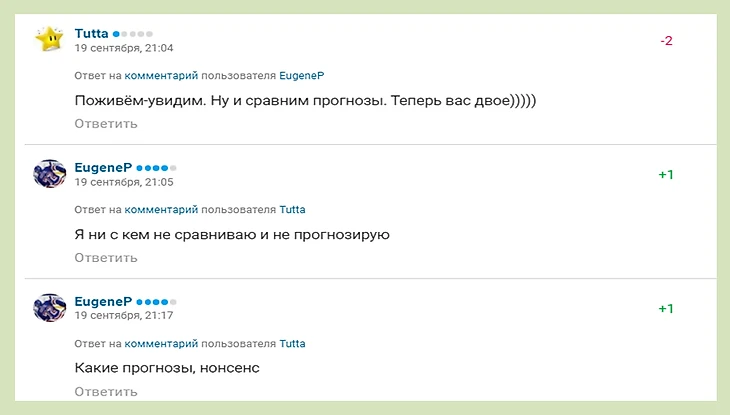The image size is (730, 415).
Task: Click EugeneP's avatar on the 21:05 comment
Action: [49, 174]
